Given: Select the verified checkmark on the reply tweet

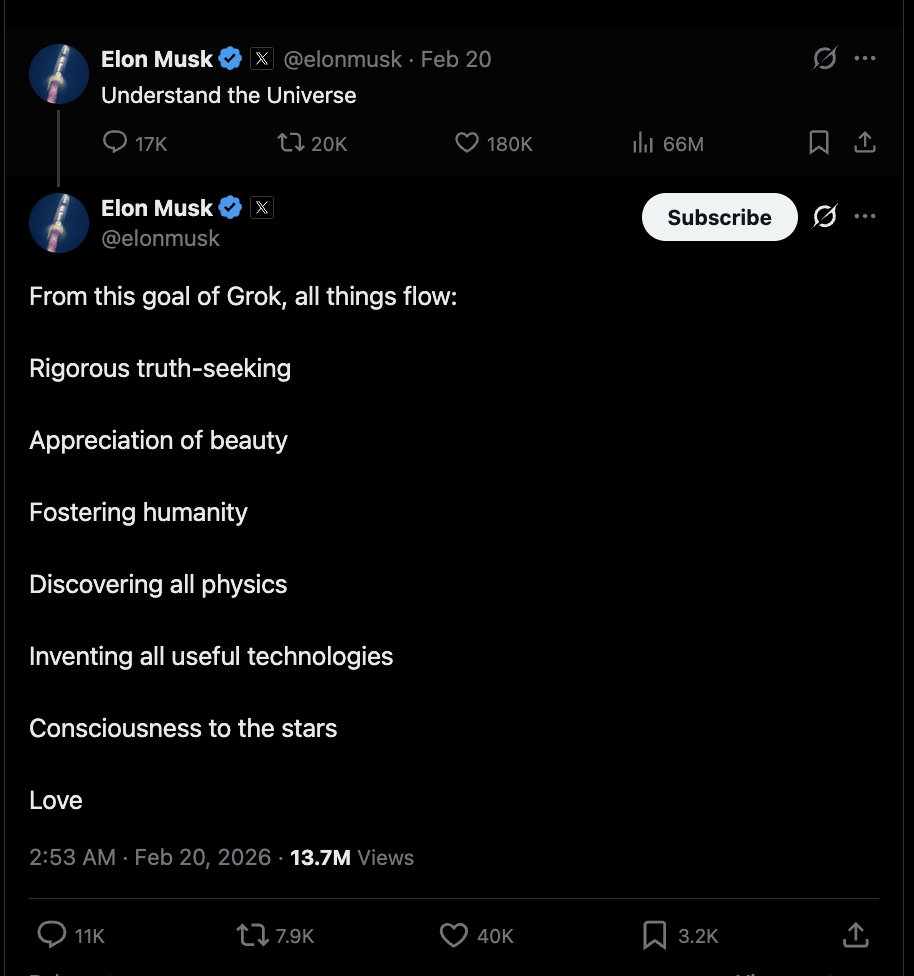Looking at the screenshot, I should click(230, 208).
